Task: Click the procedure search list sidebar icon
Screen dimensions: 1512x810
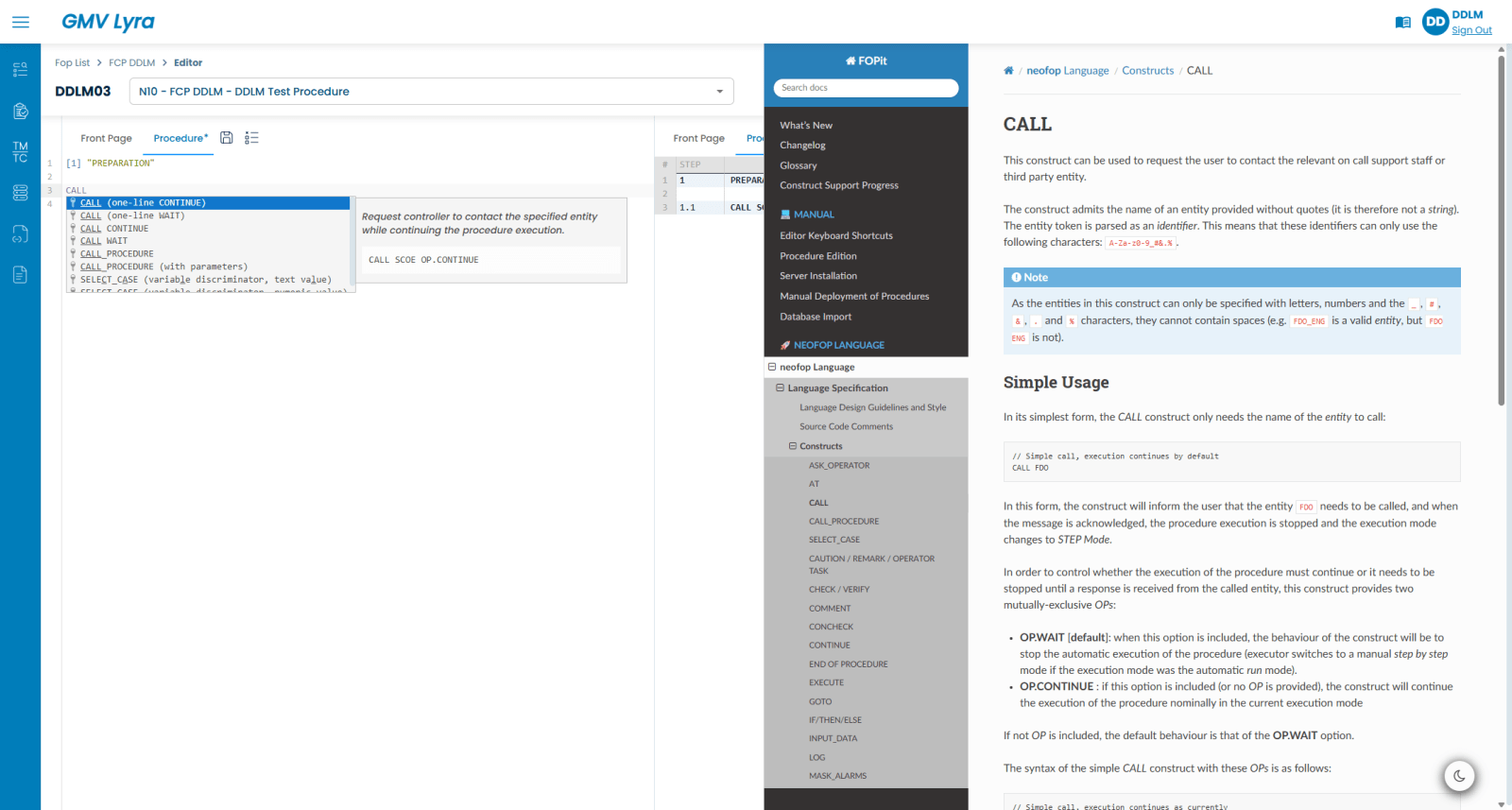Action: click(20, 70)
